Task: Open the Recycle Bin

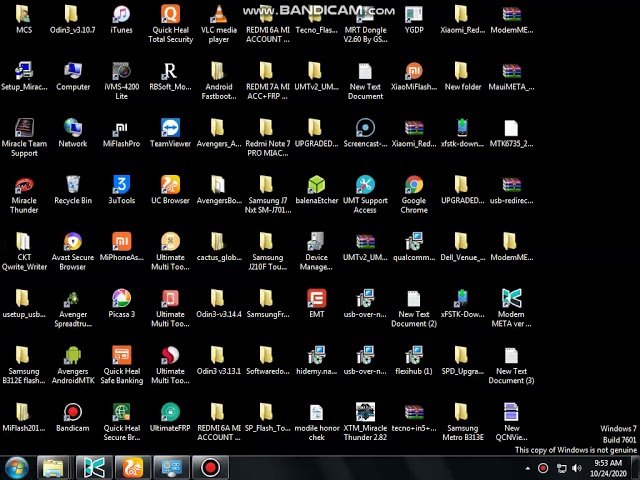Action: click(73, 191)
